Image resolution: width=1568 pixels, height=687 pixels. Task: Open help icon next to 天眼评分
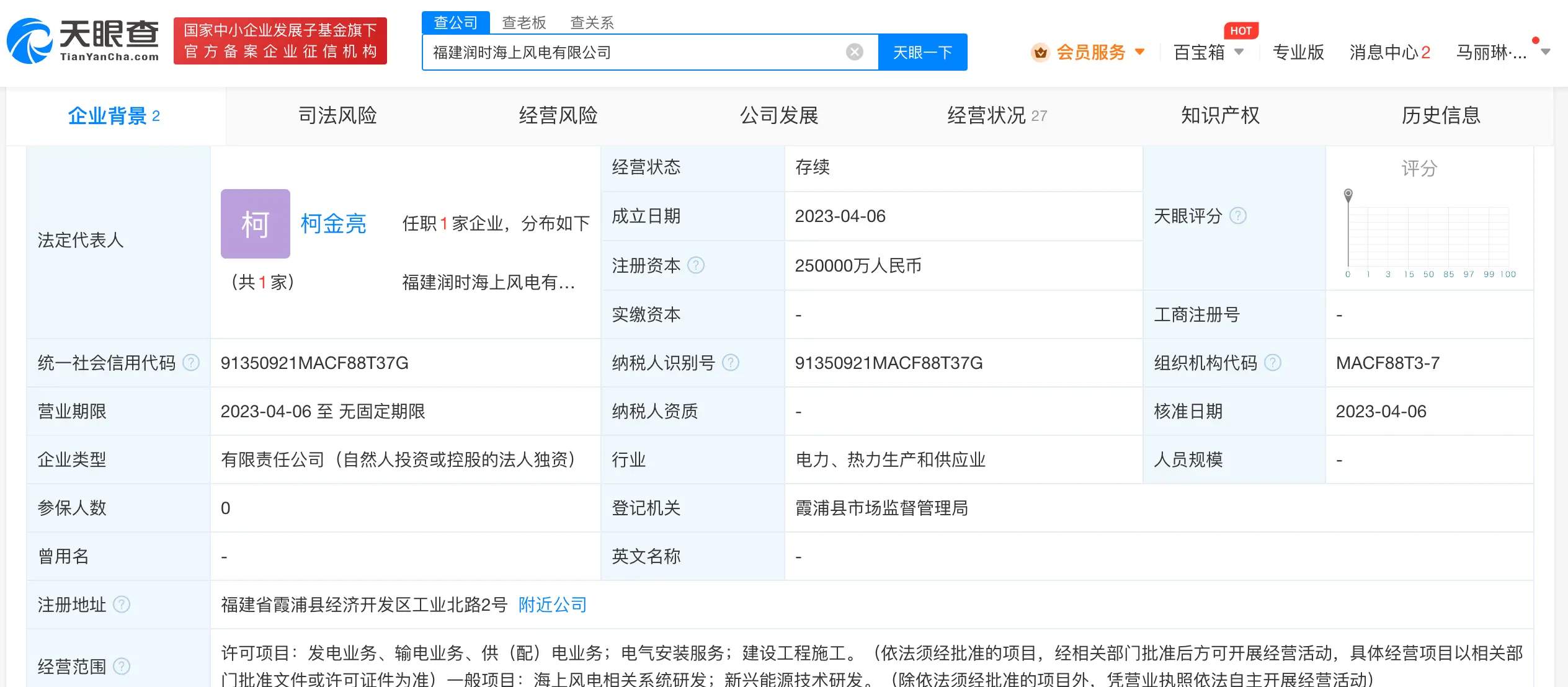[x=1238, y=216]
